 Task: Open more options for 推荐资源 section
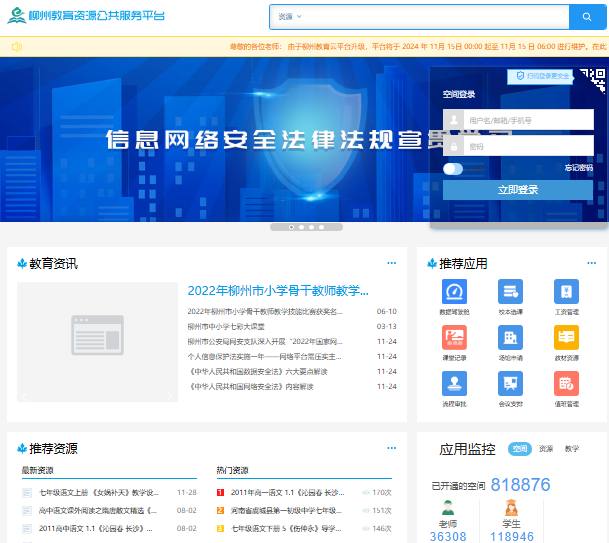[x=392, y=448]
